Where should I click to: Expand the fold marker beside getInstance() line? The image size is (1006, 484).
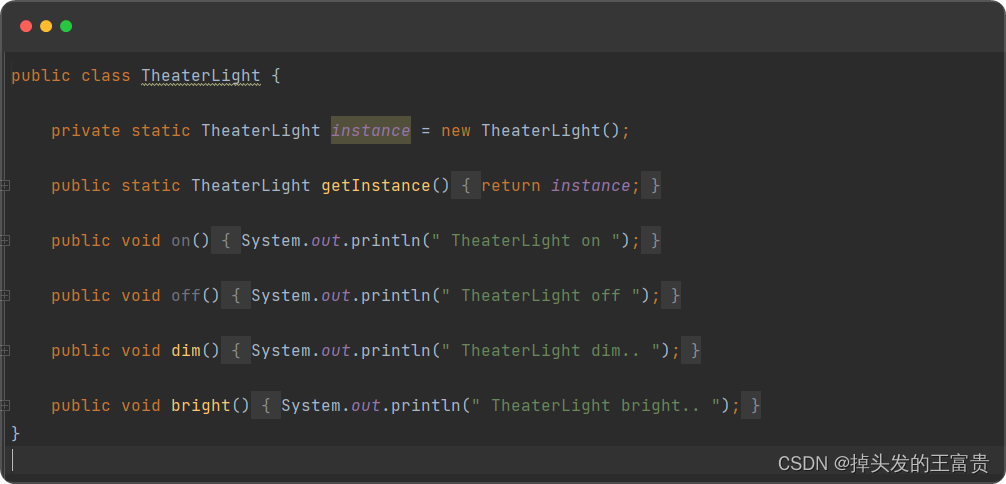tap(5, 186)
